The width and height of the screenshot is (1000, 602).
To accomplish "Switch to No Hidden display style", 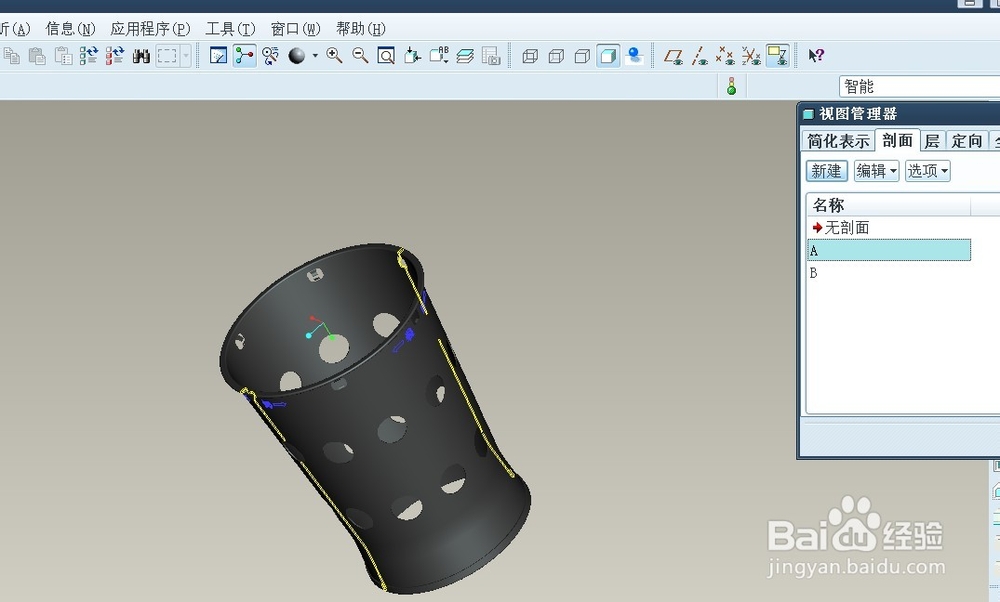I will coord(582,56).
